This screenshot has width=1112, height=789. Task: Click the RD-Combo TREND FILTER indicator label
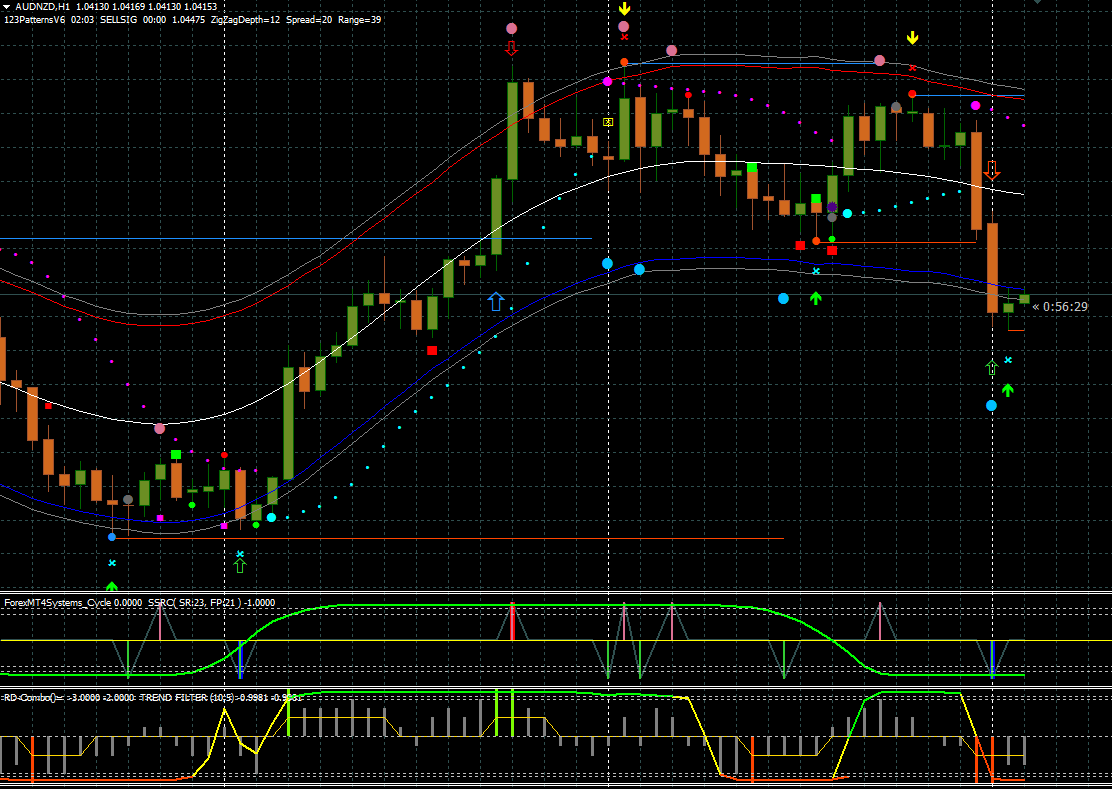[152, 698]
